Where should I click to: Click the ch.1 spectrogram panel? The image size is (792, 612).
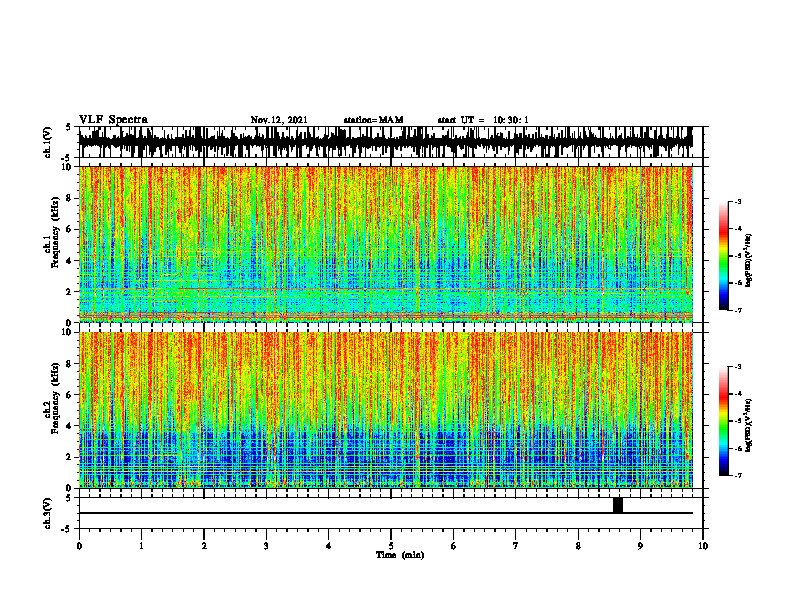pyautogui.click(x=391, y=244)
